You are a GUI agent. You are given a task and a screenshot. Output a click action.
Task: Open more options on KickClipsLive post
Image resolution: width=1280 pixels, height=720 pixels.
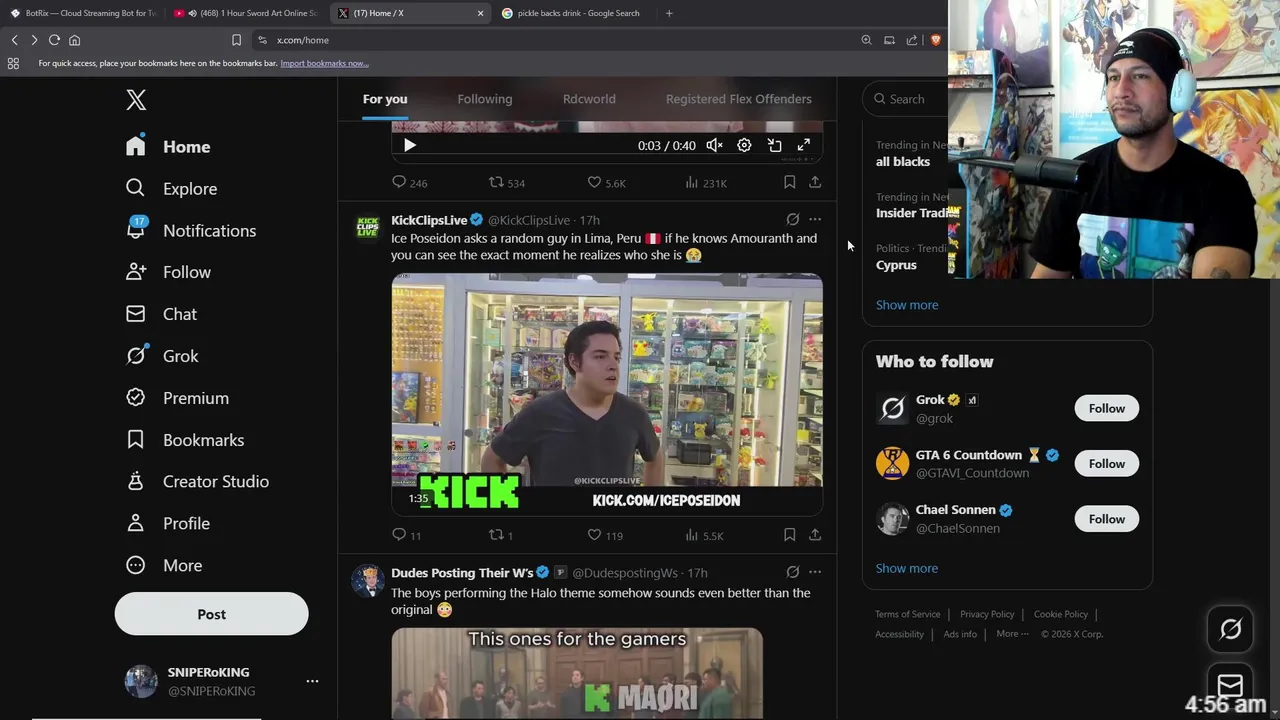[x=815, y=220]
